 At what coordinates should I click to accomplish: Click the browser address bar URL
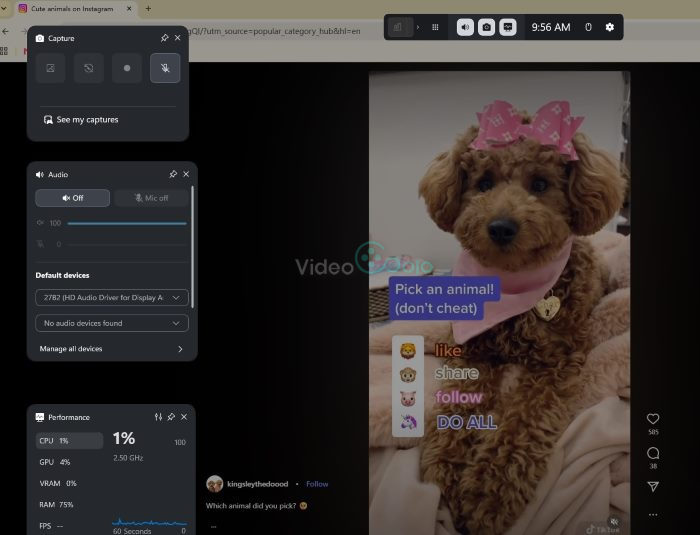pyautogui.click(x=274, y=31)
